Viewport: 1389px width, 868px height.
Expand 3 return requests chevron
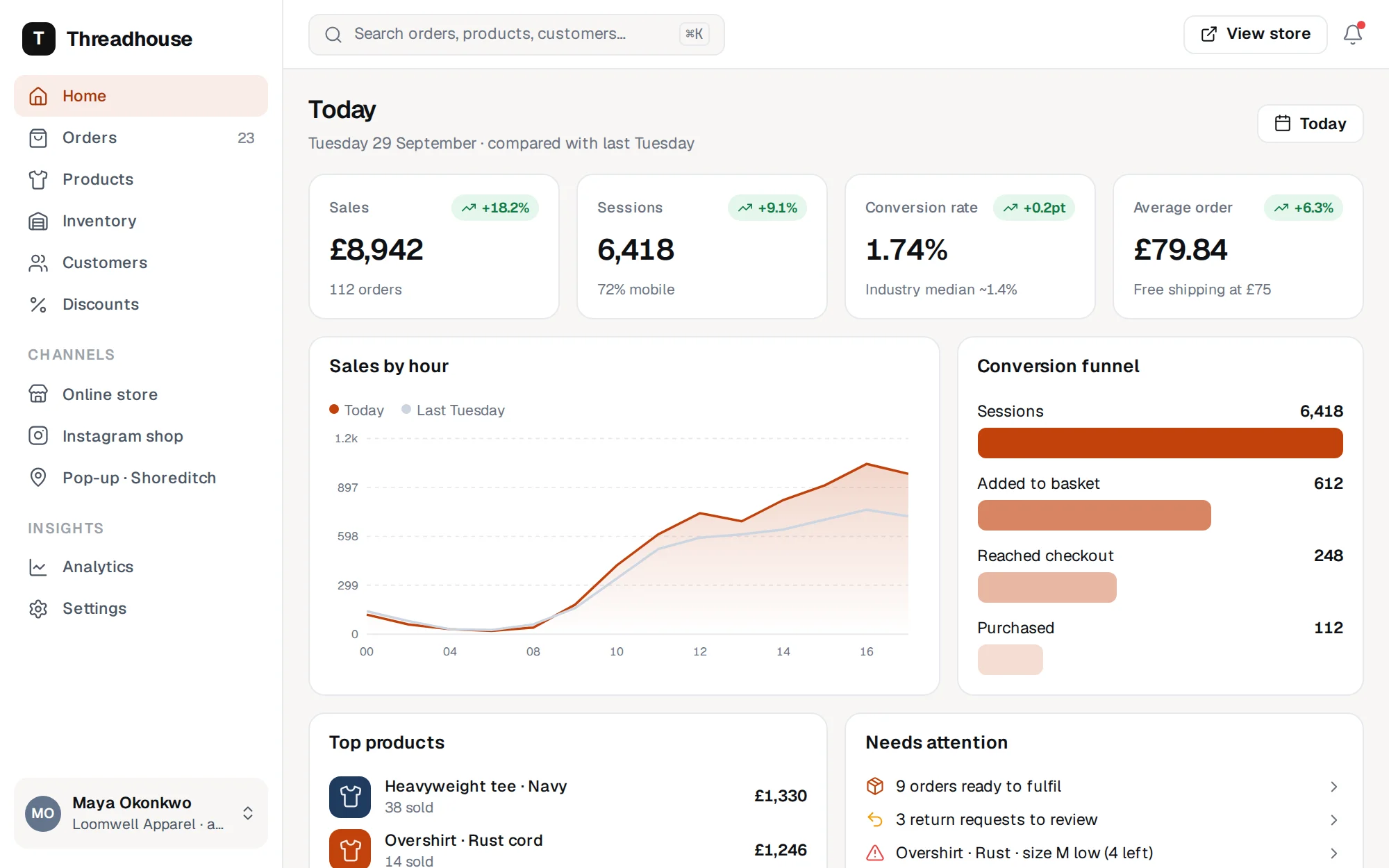[1333, 819]
